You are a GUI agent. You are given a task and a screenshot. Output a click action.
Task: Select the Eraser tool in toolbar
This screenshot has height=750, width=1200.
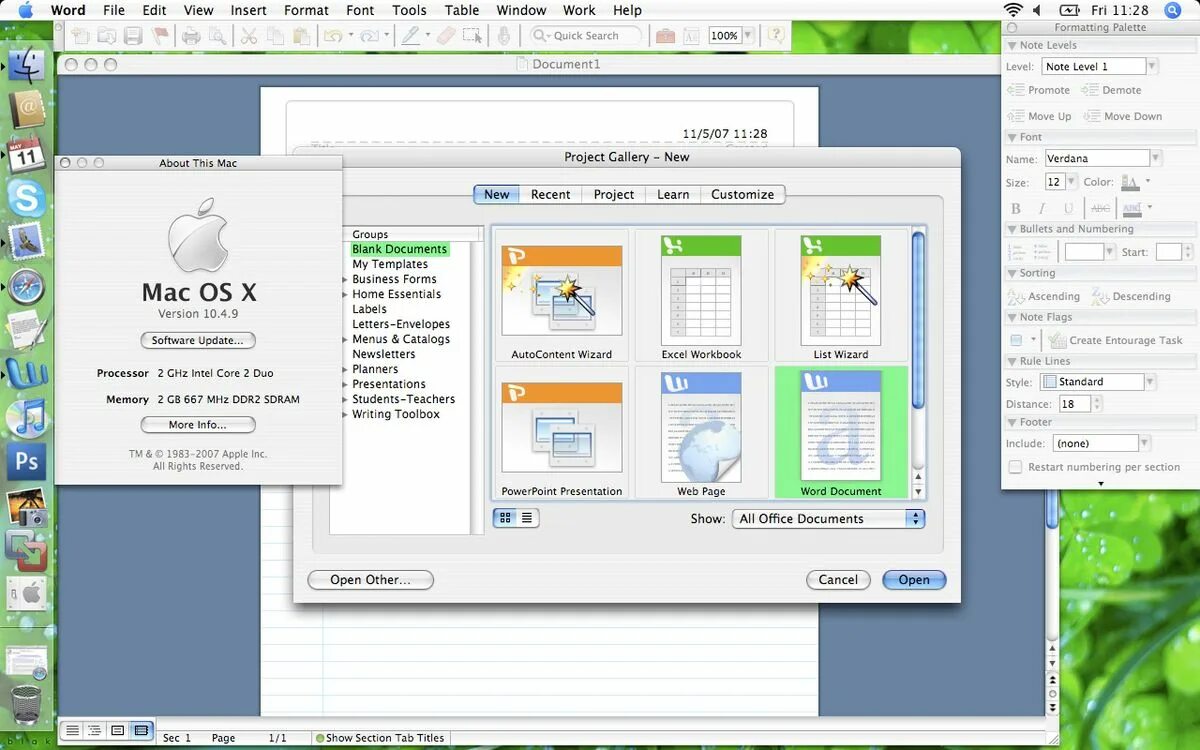pos(446,36)
